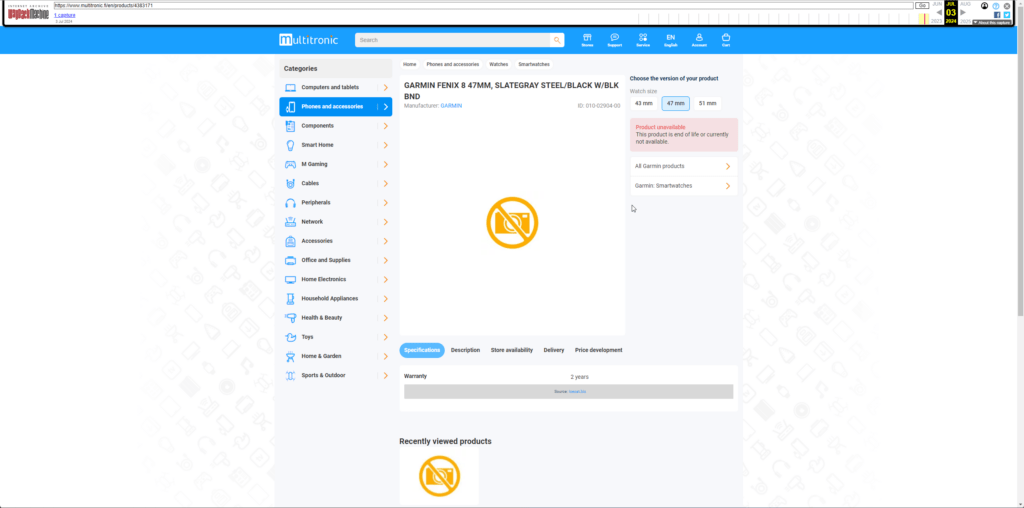Expand the M Gaming category arrow
The image size is (1024, 508).
385,164
